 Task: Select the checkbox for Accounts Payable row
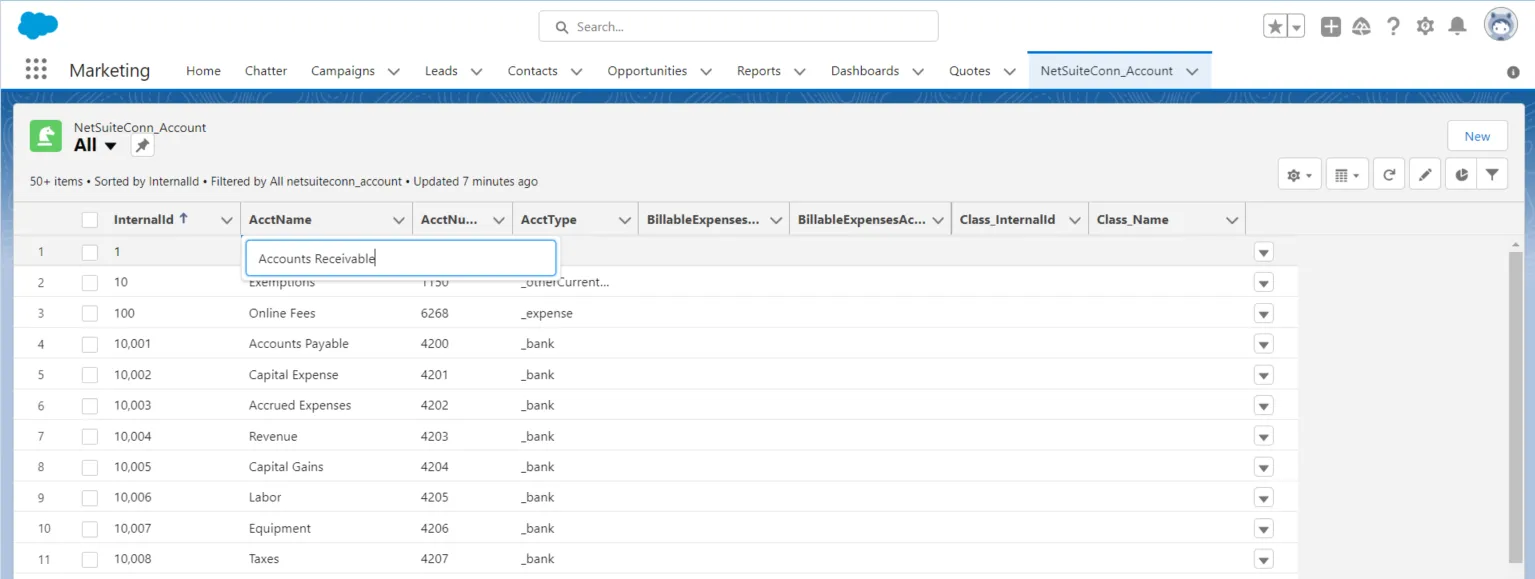click(x=89, y=343)
